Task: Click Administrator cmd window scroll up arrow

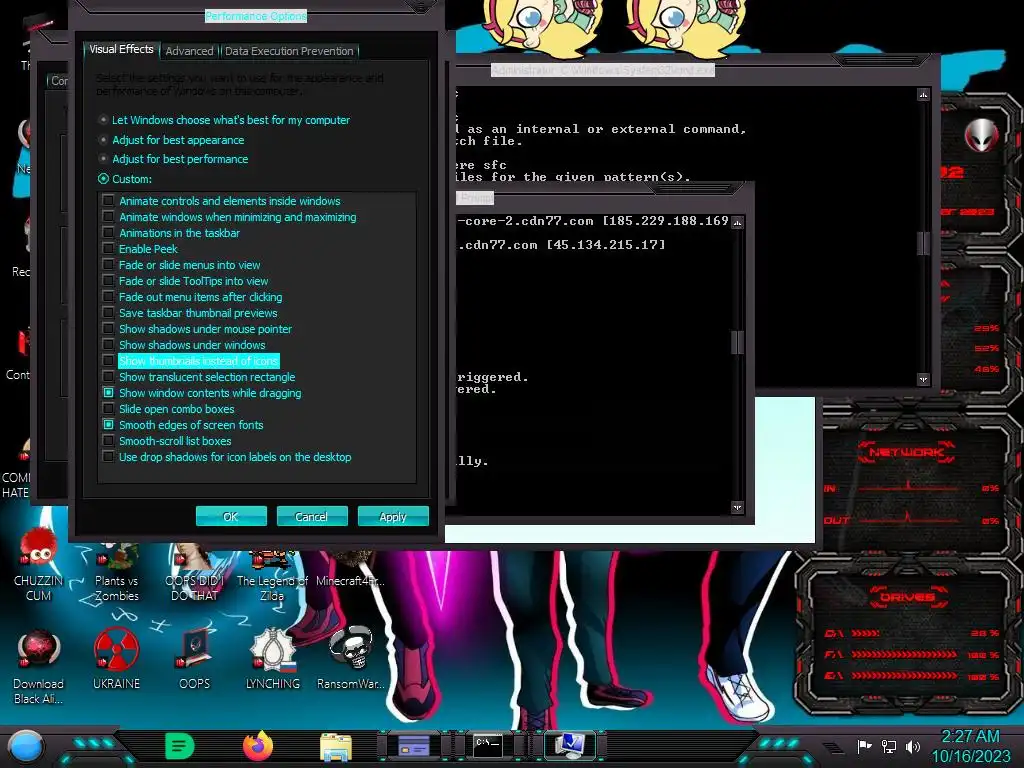Action: click(x=923, y=95)
